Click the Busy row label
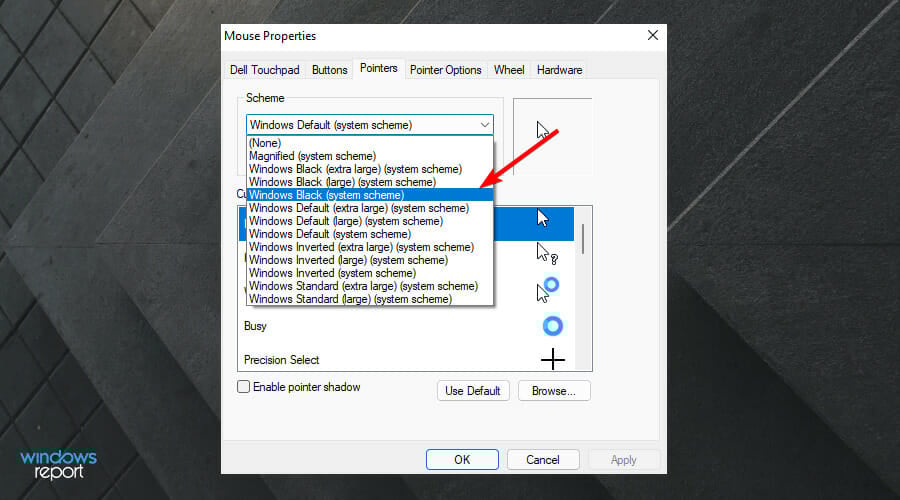The image size is (900, 500). tap(255, 326)
